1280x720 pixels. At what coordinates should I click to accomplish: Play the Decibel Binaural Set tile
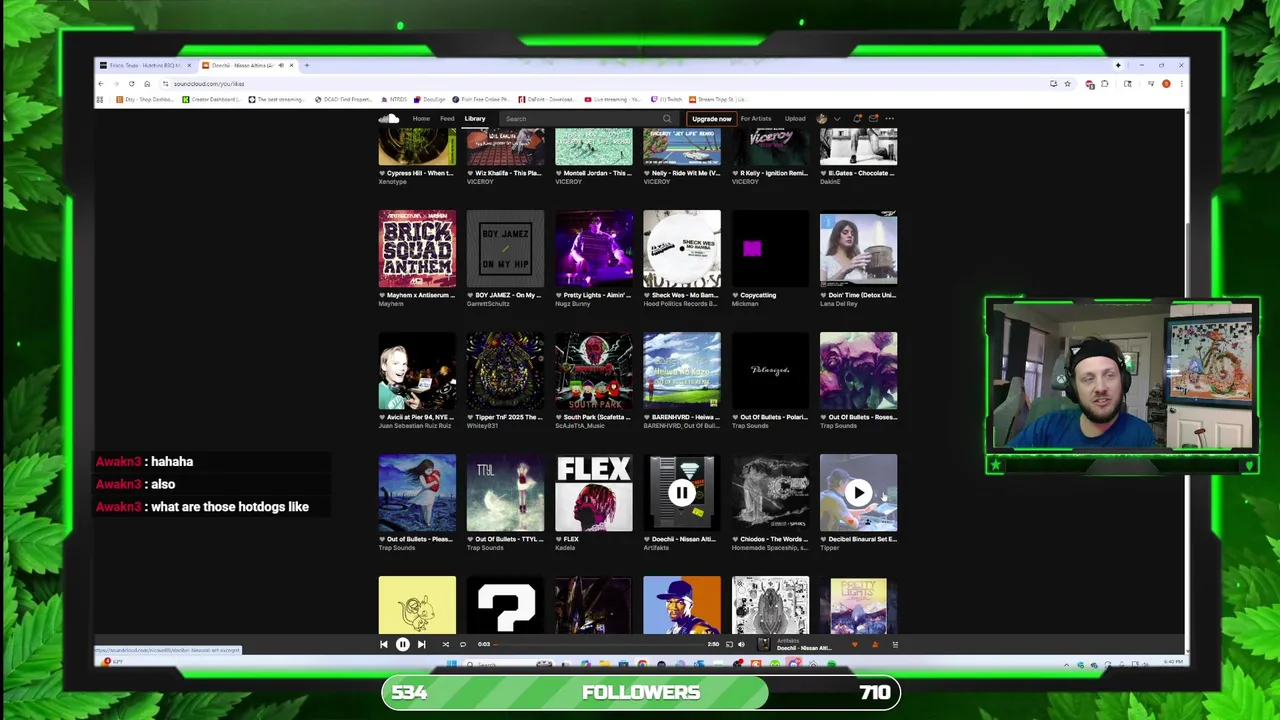[859, 492]
